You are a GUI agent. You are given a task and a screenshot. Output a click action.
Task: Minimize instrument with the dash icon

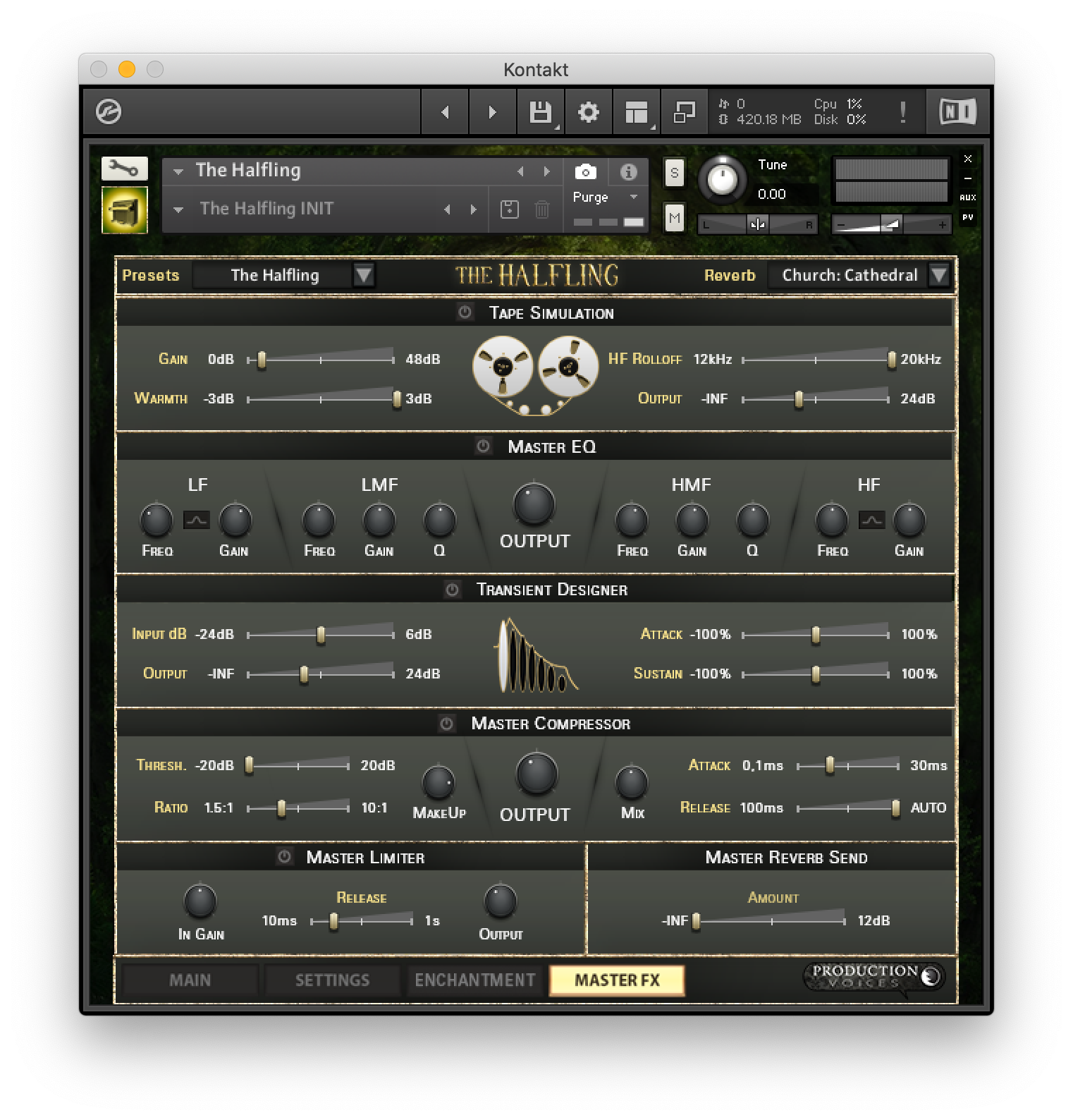point(968,178)
